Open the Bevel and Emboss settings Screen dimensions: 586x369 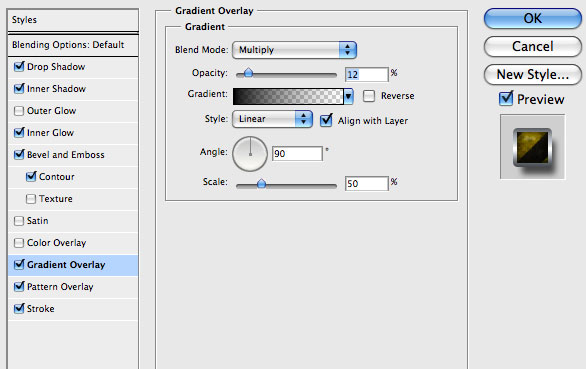[65, 155]
